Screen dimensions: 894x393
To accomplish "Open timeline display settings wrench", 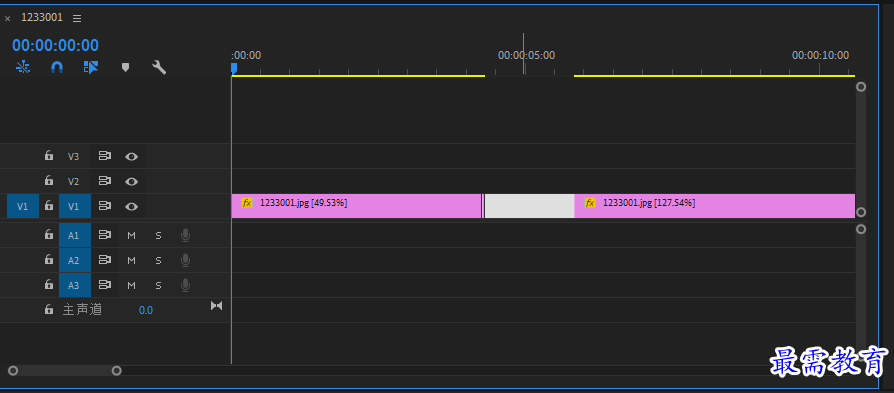I will pos(159,67).
